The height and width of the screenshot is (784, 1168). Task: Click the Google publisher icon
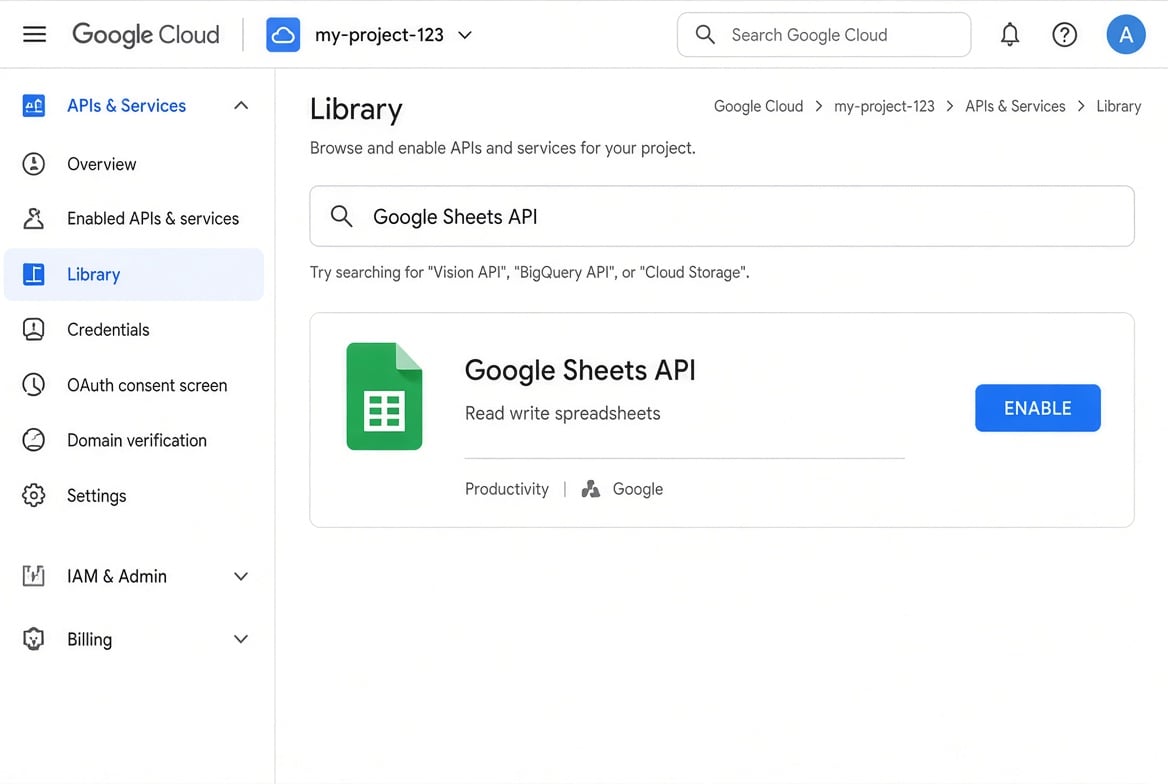pos(591,489)
